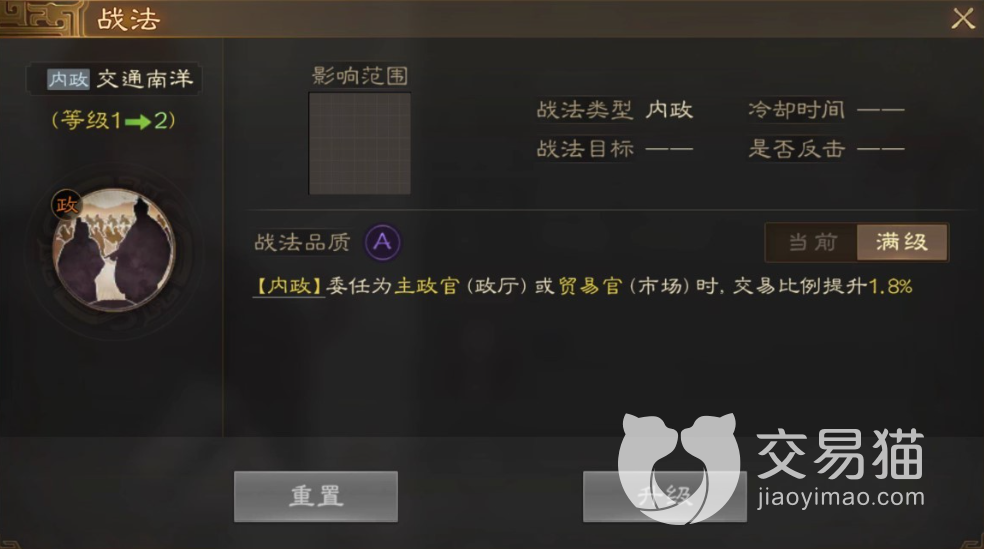Click the green level-up arrow
The width and height of the screenshot is (984, 549).
pos(138,121)
